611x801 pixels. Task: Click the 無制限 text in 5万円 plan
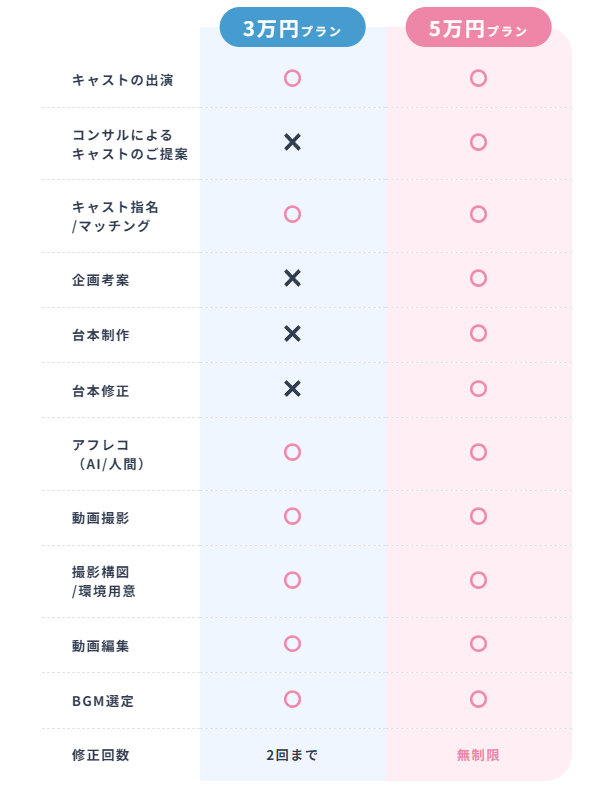478,755
